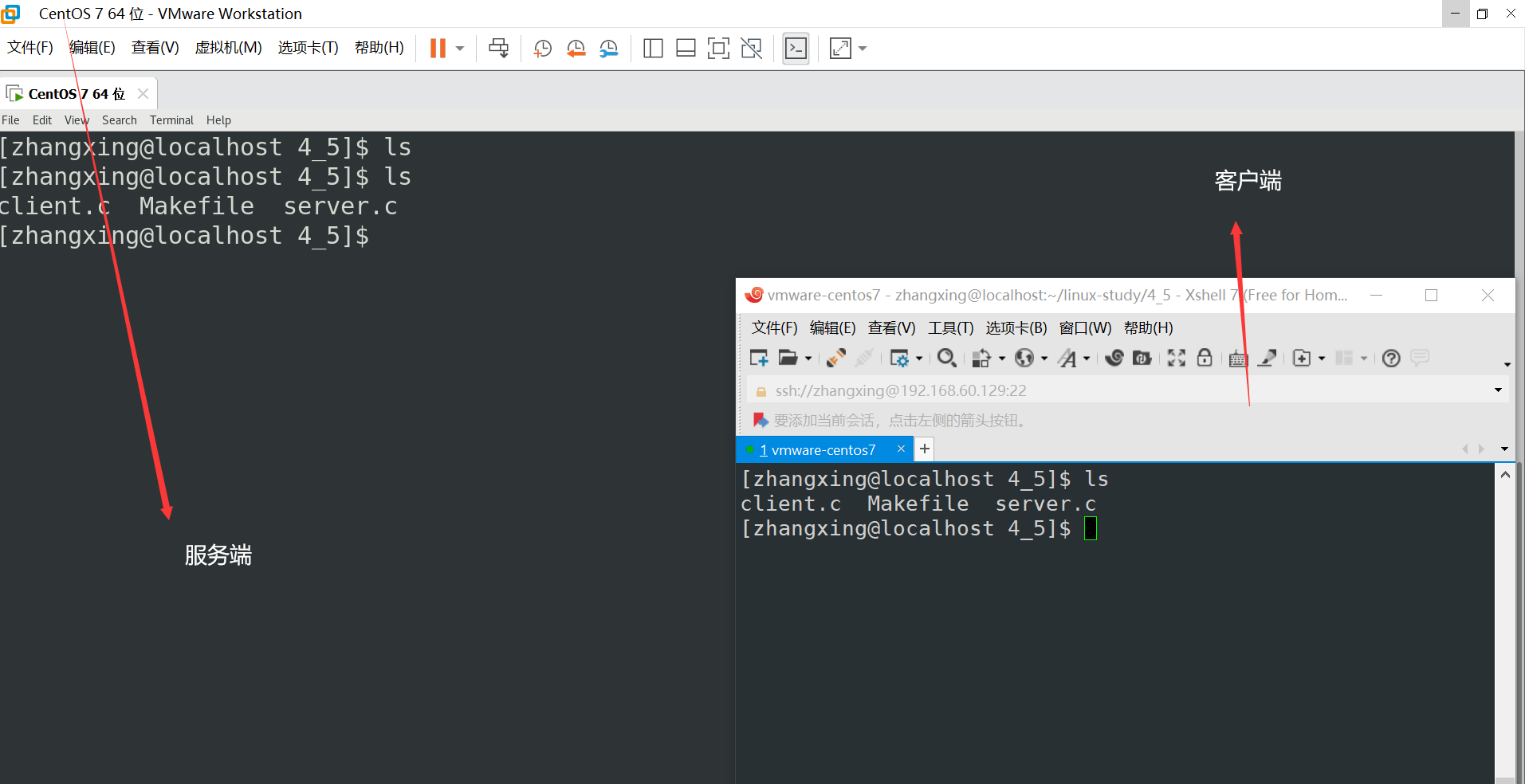Screen dimensions: 1525x784
Task: Click the Xshell new tab group icon
Action: (1302, 358)
